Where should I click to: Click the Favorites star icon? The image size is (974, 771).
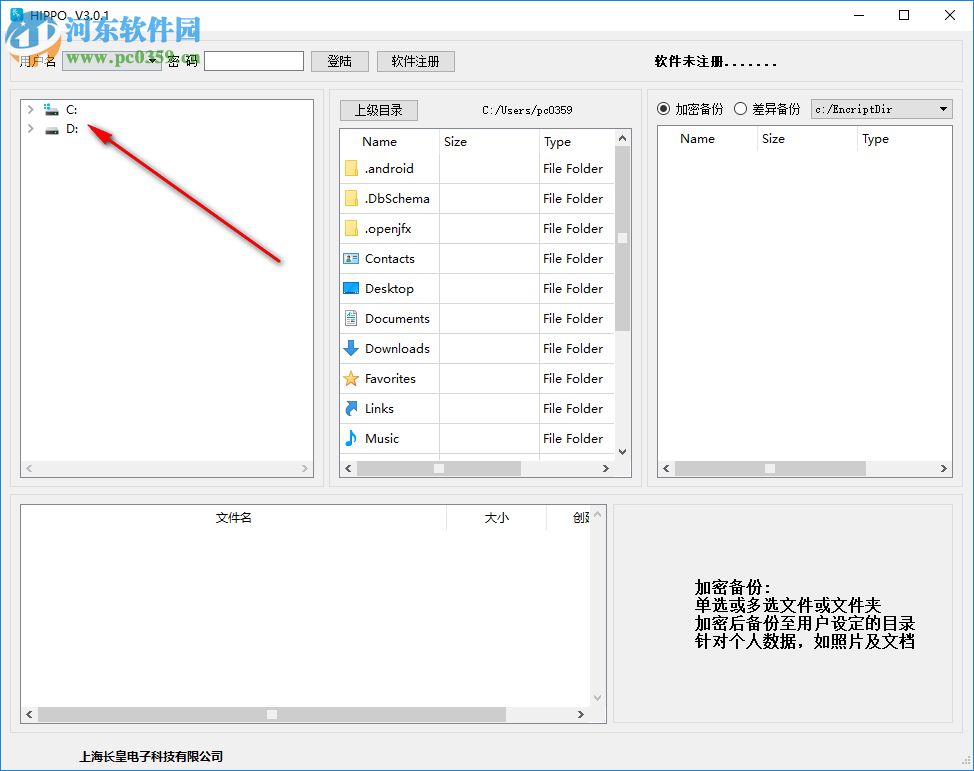pyautogui.click(x=353, y=378)
